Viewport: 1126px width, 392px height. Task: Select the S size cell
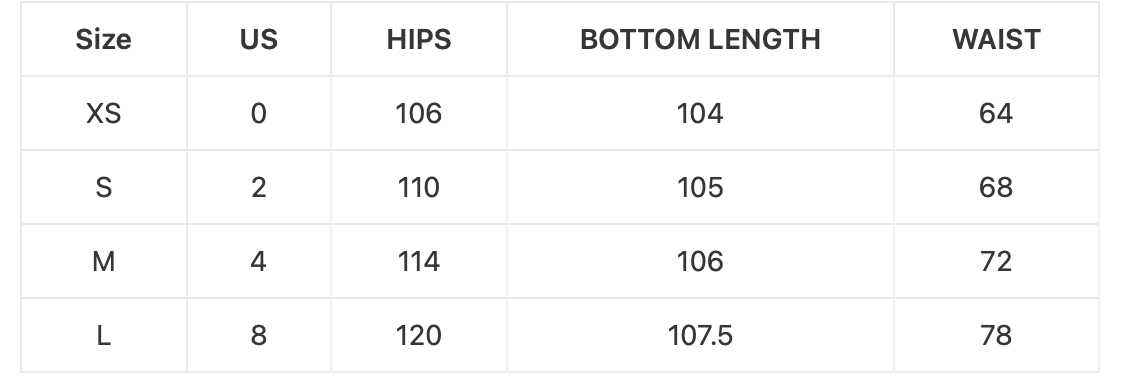pyautogui.click(x=103, y=187)
